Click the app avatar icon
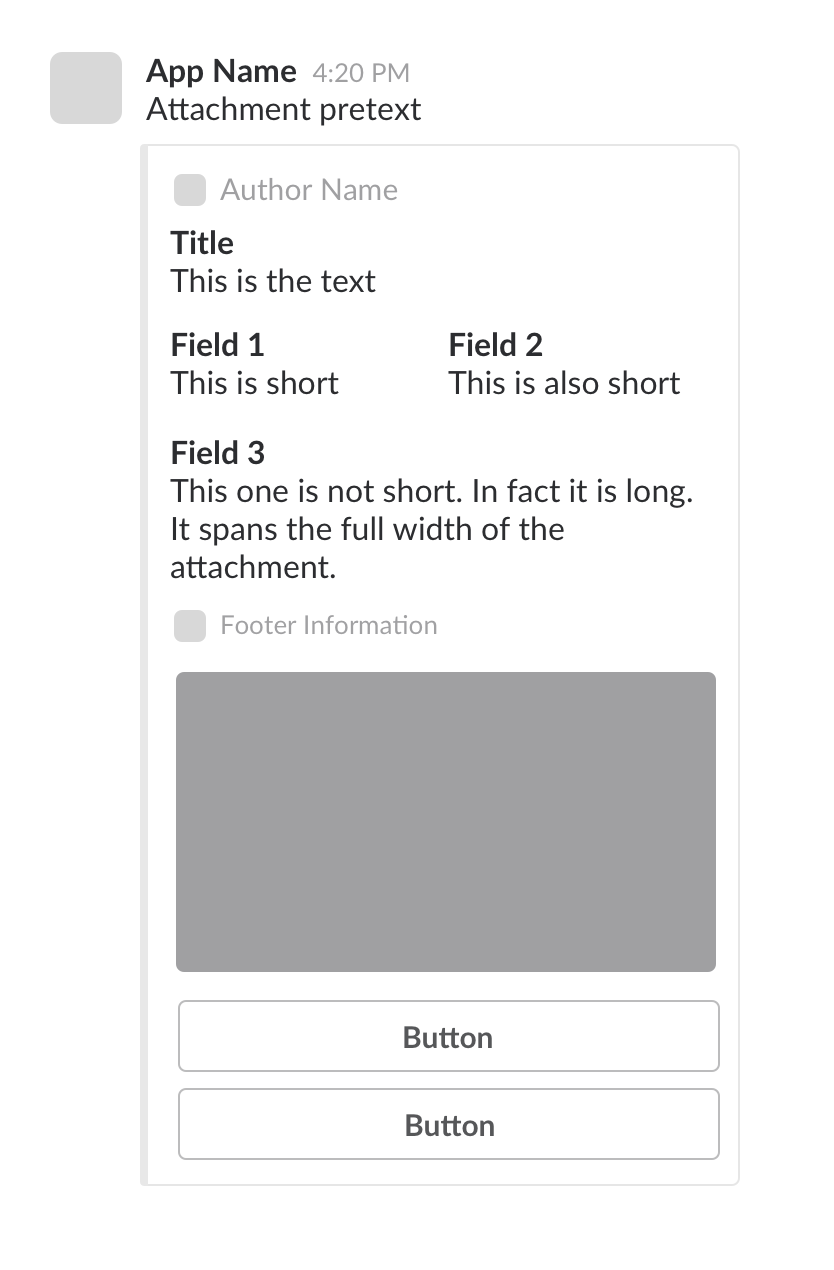This screenshot has width=834, height=1270. click(86, 88)
